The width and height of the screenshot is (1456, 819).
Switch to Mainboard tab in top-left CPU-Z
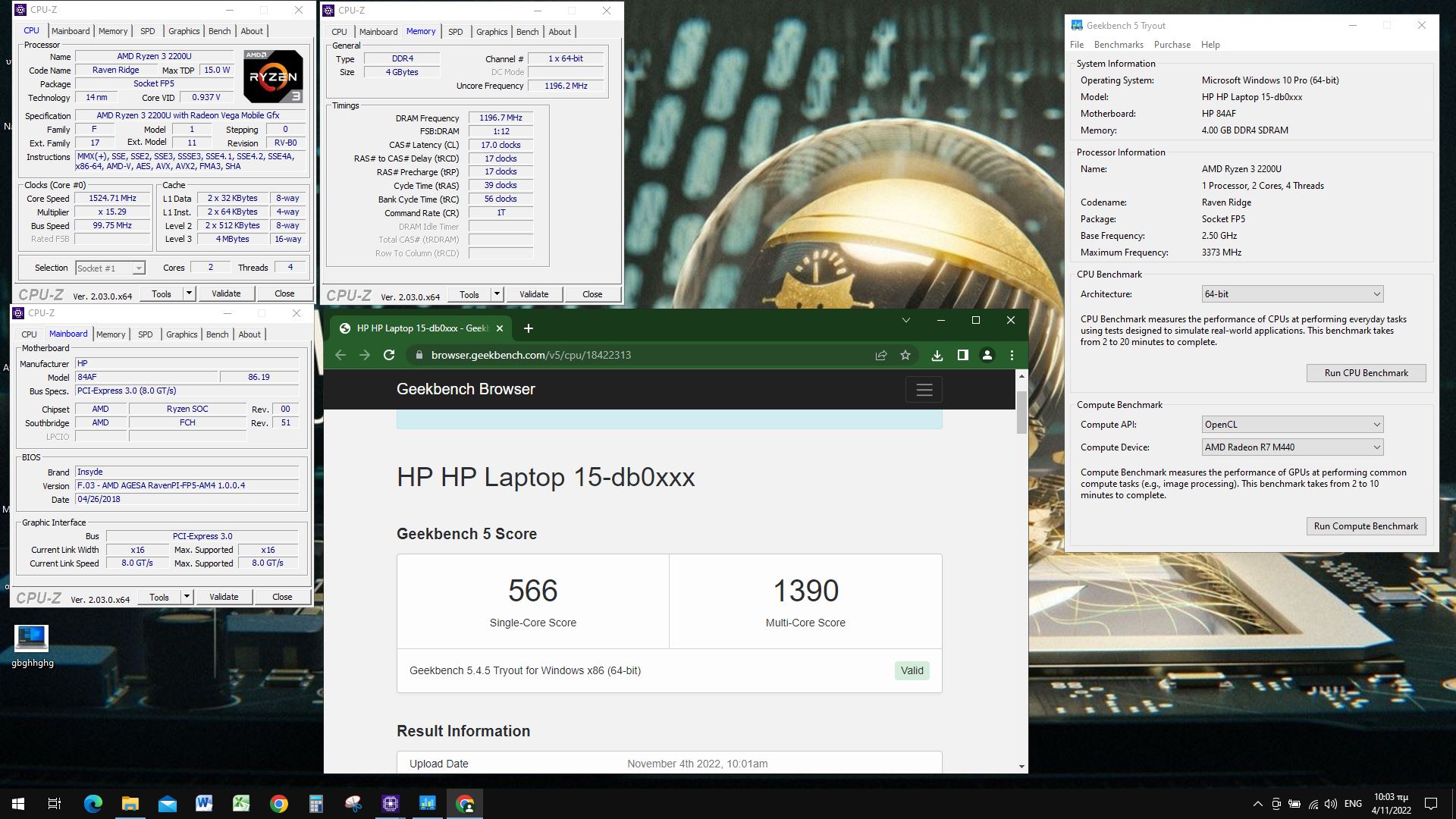(71, 31)
